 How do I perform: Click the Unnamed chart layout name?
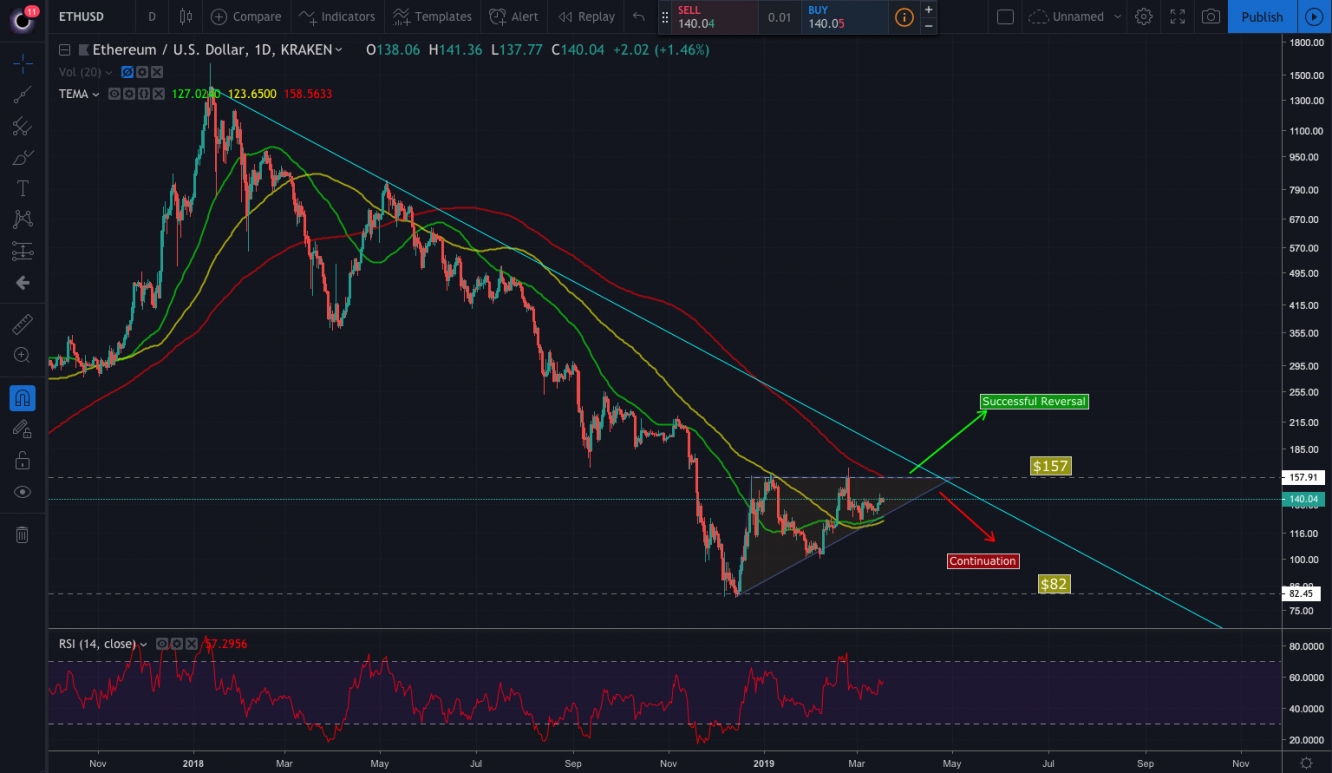click(1078, 17)
